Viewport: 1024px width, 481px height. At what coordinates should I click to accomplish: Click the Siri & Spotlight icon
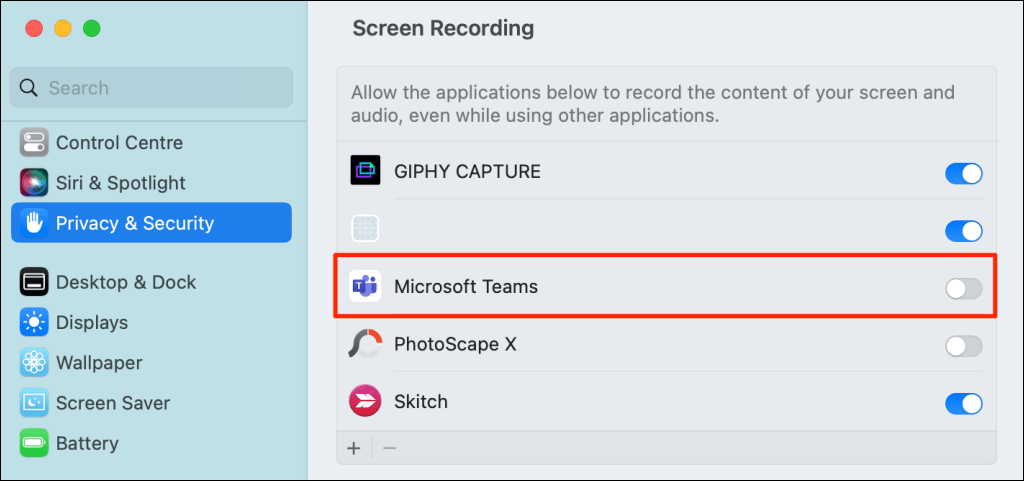click(34, 183)
